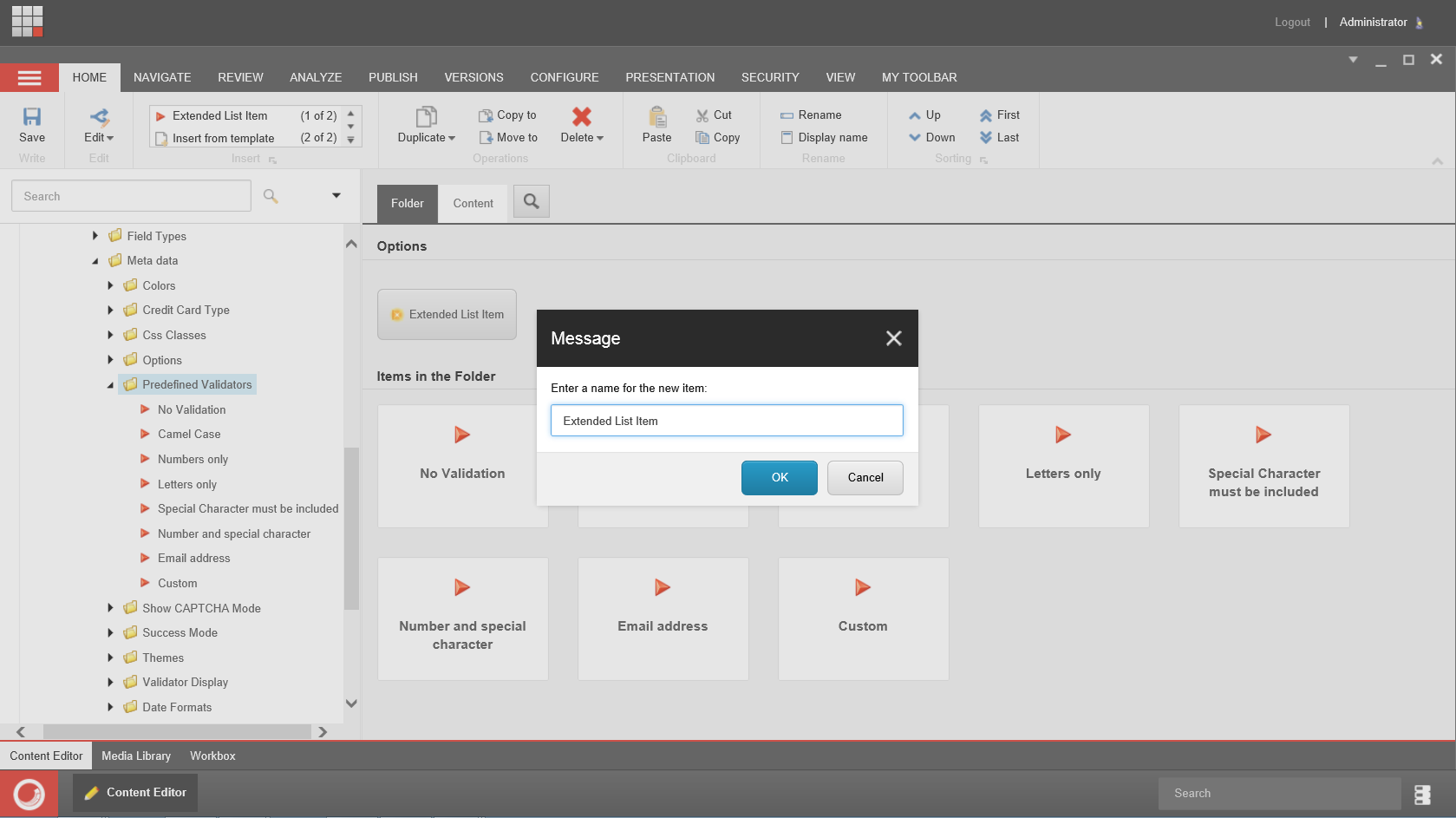Image resolution: width=1456 pixels, height=818 pixels.
Task: Click Display name command
Action: click(x=824, y=137)
